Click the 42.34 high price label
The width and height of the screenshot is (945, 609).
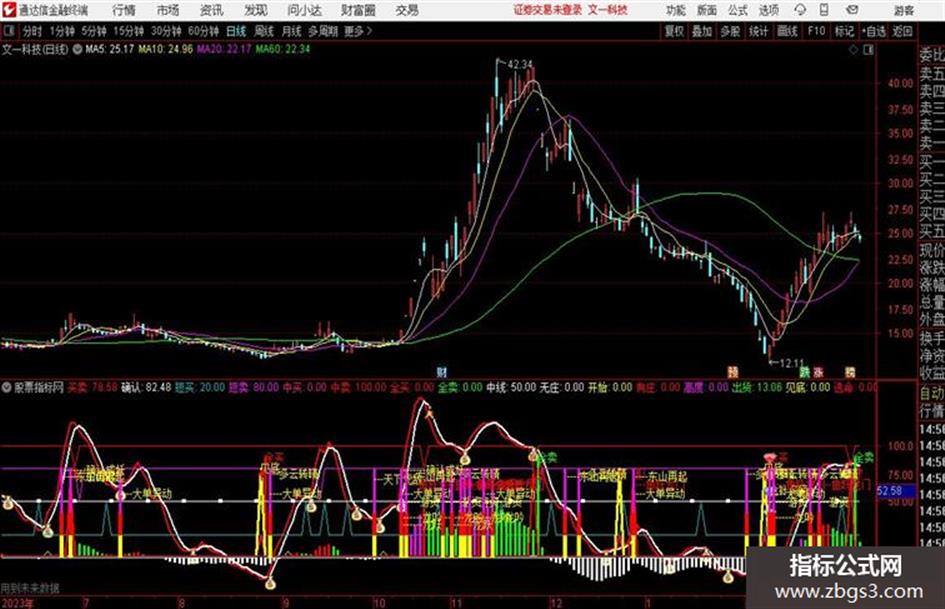coord(520,64)
